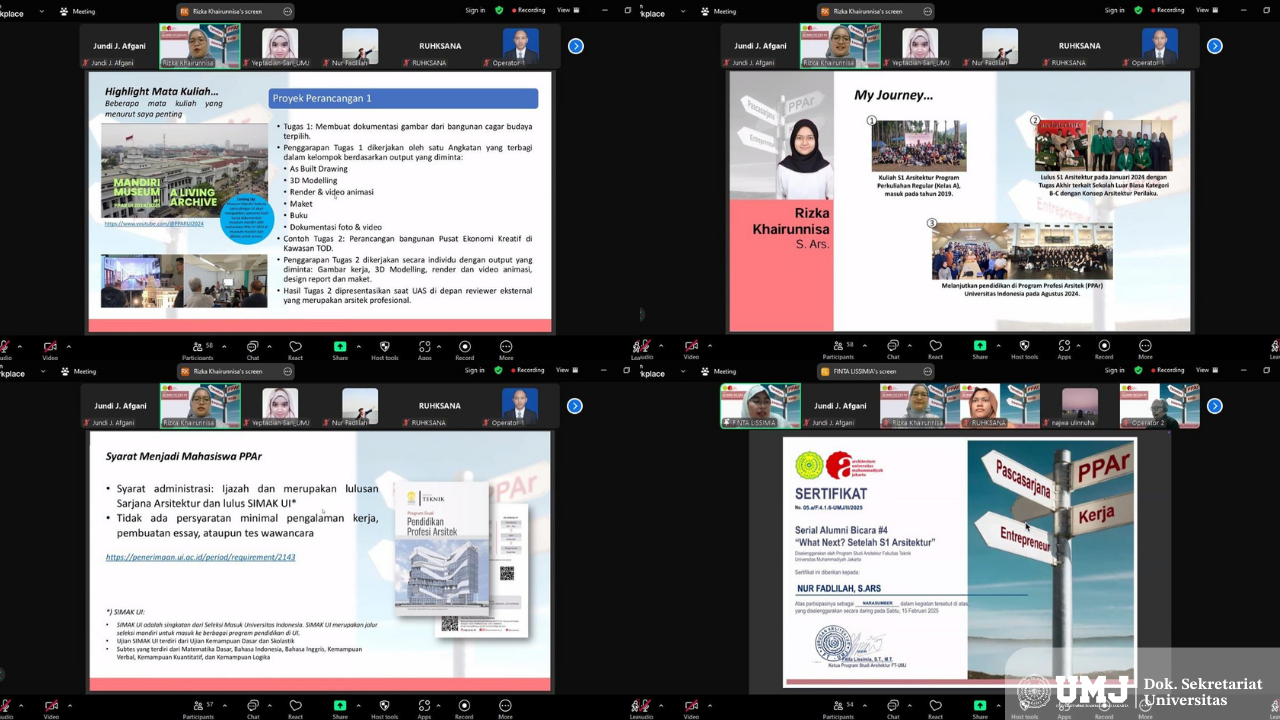The height and width of the screenshot is (720, 1280).
Task: Open the youtube.com/@PPARUI2024 link
Action: point(154,224)
